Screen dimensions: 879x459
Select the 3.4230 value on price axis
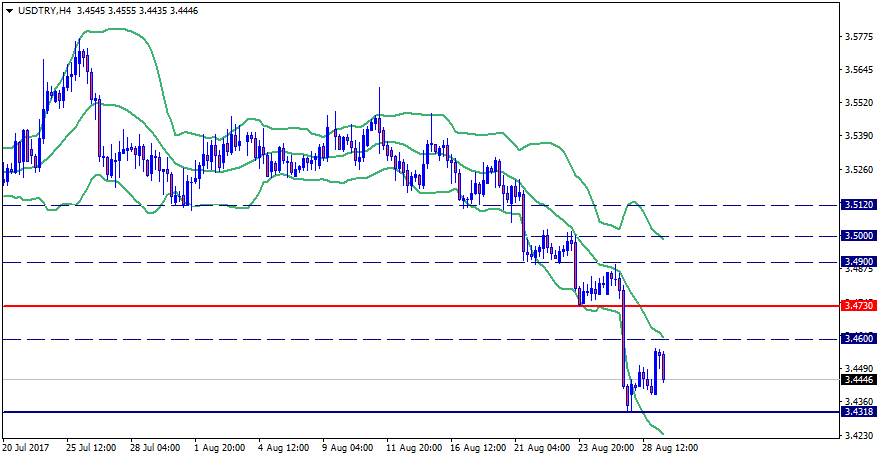(859, 435)
